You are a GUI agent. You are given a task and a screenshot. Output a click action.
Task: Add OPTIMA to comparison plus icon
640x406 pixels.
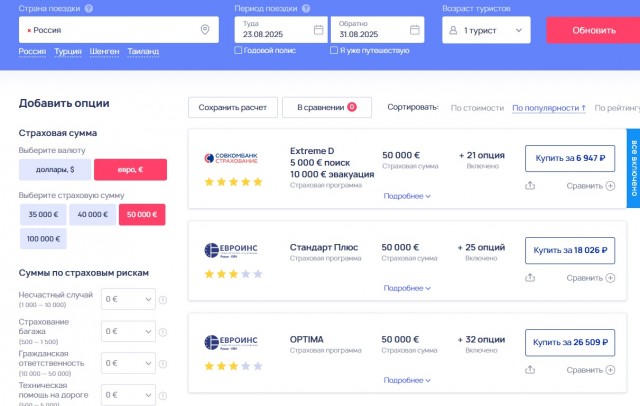(610, 371)
